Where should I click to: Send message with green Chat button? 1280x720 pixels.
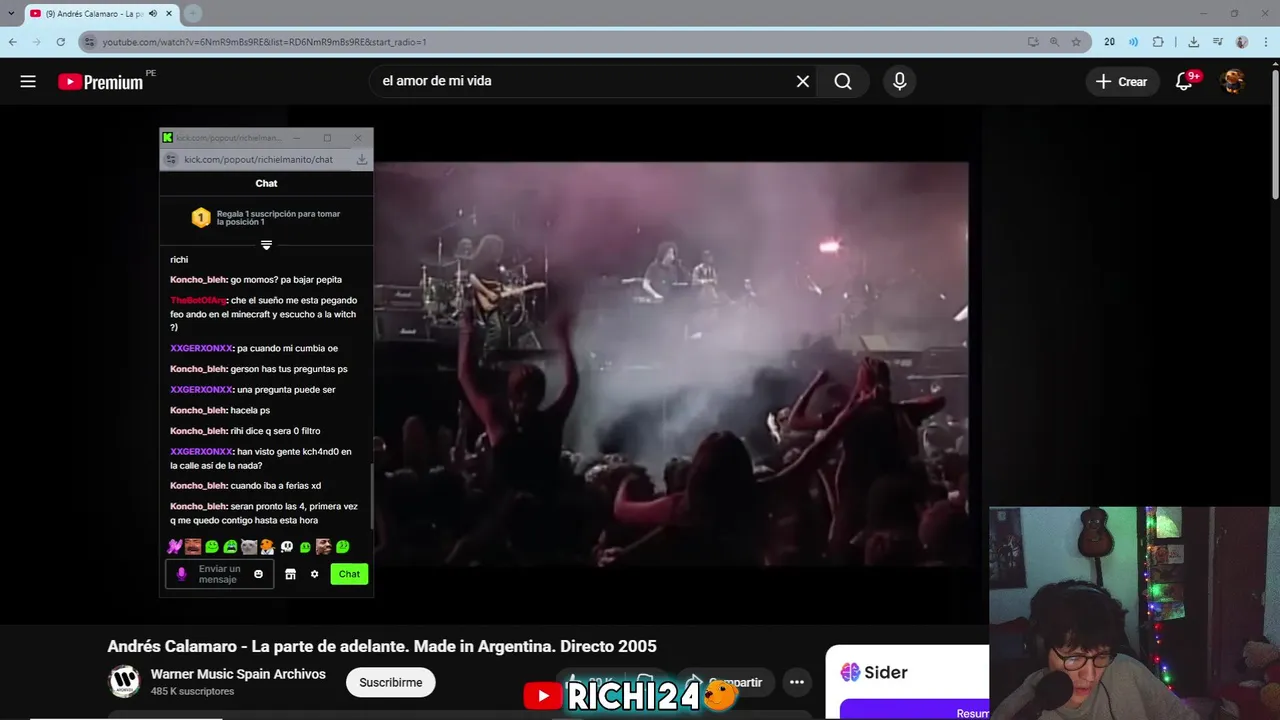[x=349, y=574]
